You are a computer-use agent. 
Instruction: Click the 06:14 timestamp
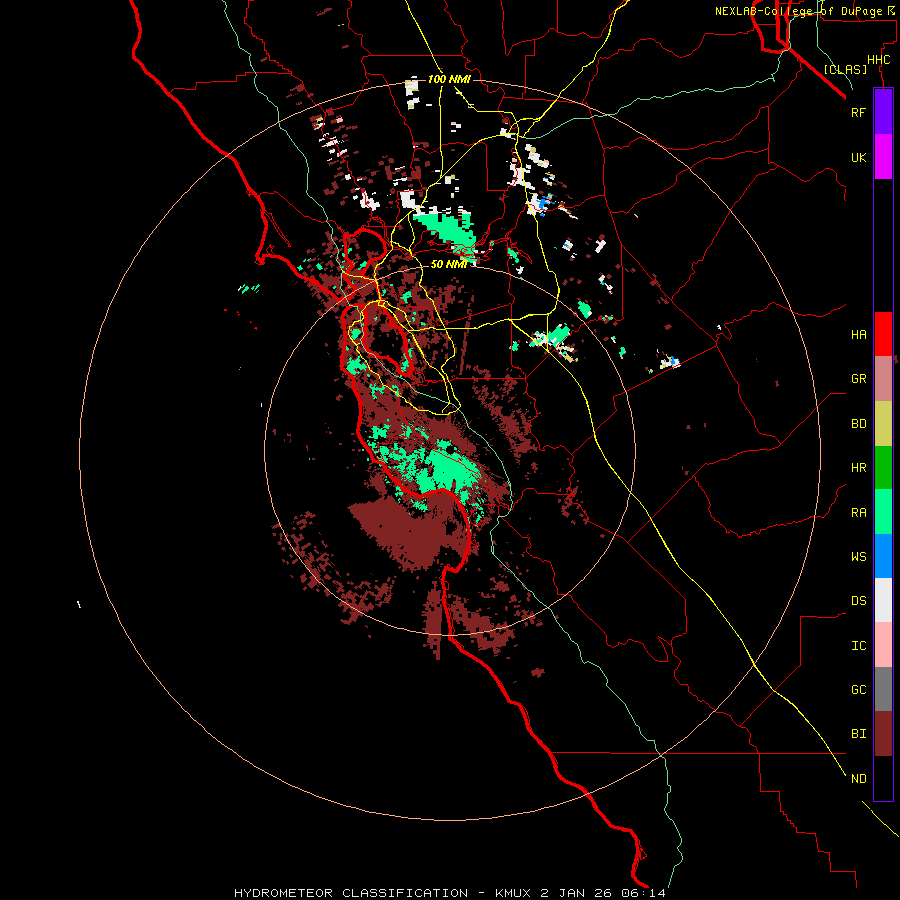coord(643,893)
